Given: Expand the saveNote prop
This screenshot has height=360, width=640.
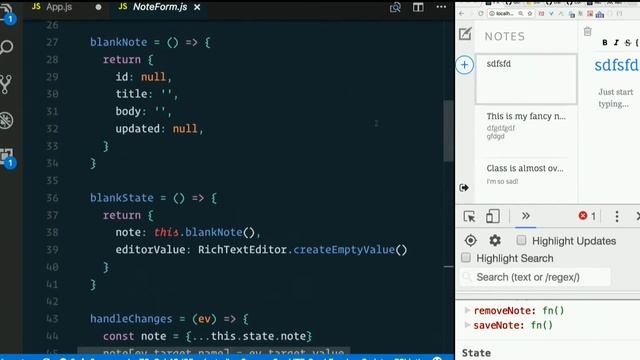Looking at the screenshot, I should click(x=467, y=325).
